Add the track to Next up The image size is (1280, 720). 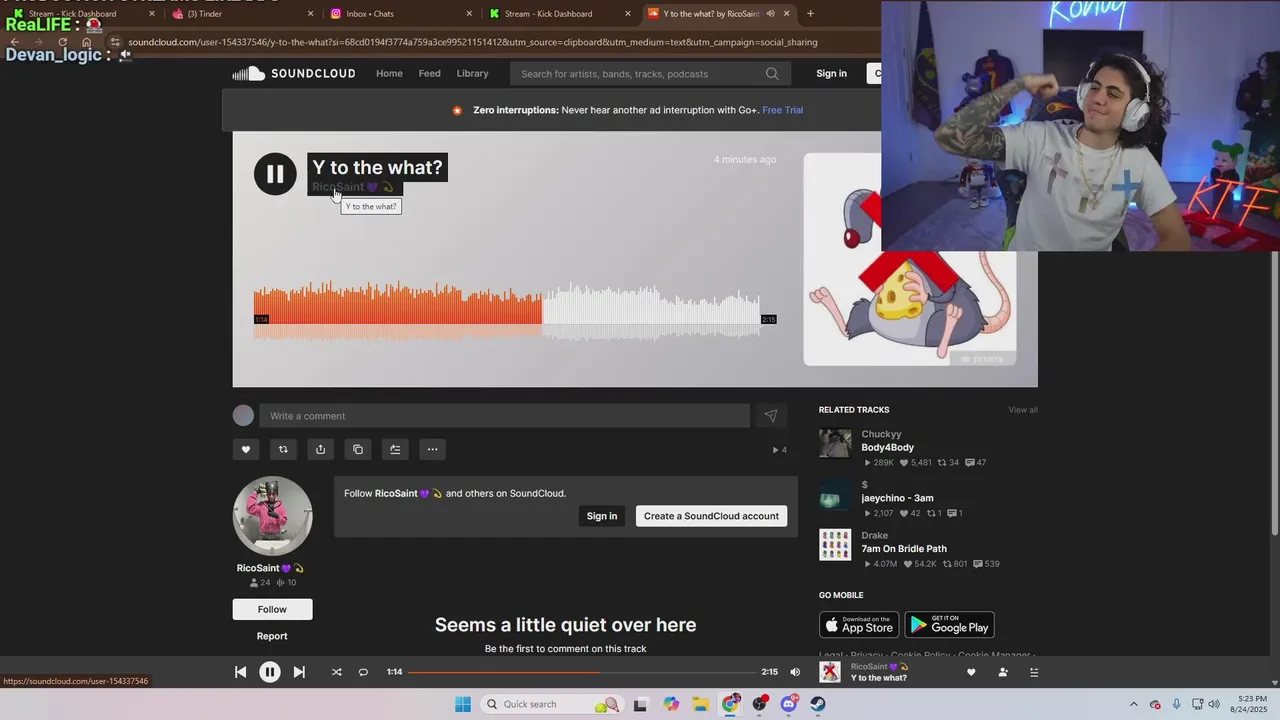pos(395,449)
